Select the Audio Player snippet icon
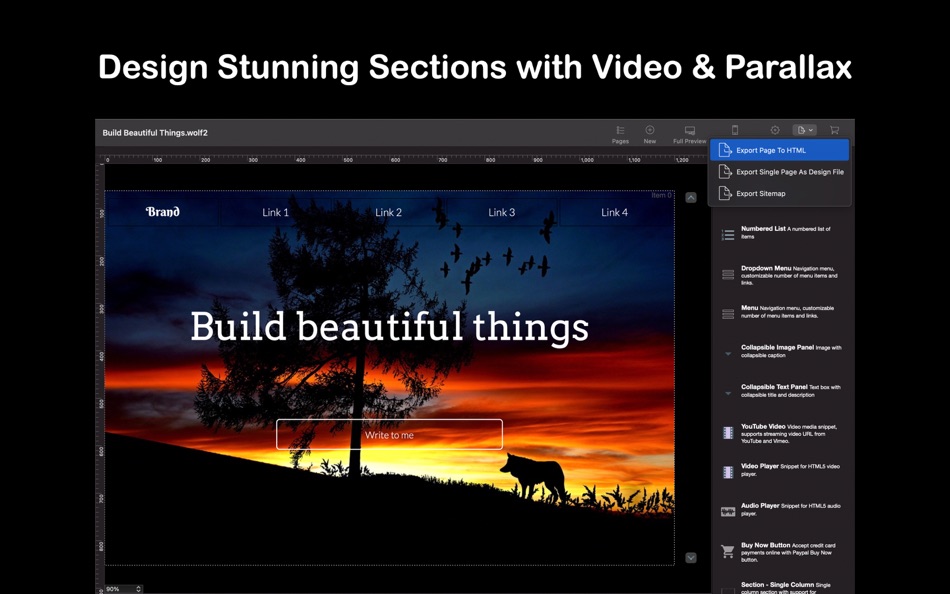Viewport: 950px width, 594px height. 728,512
